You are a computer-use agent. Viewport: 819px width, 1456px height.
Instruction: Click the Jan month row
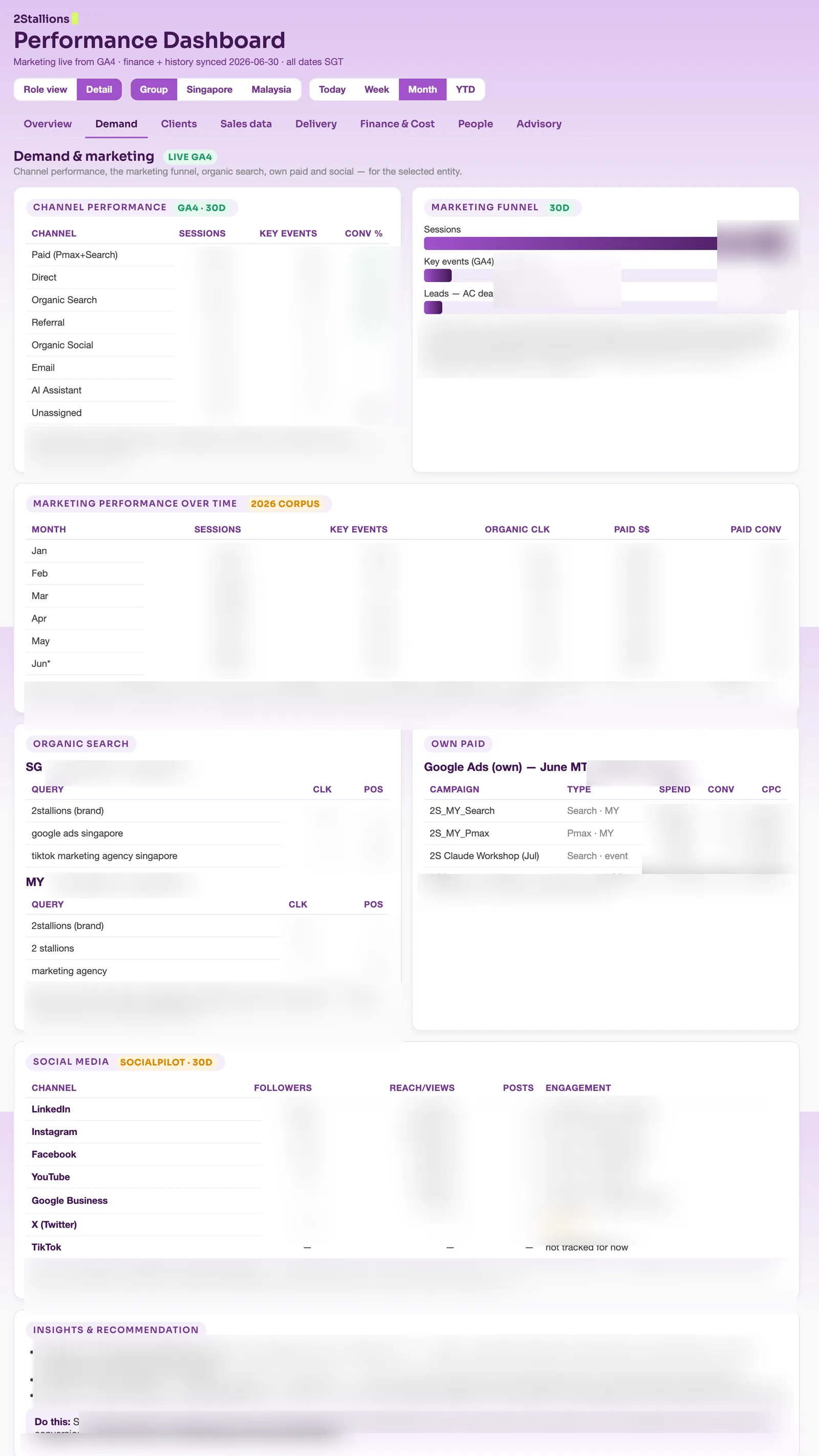pyautogui.click(x=406, y=551)
